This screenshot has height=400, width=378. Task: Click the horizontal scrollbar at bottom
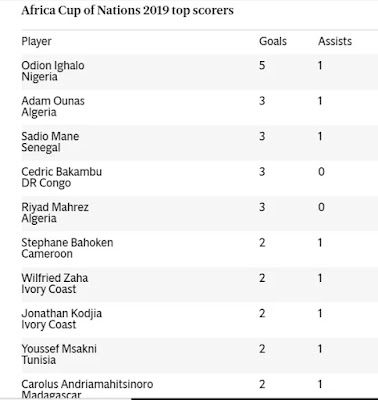point(255,399)
